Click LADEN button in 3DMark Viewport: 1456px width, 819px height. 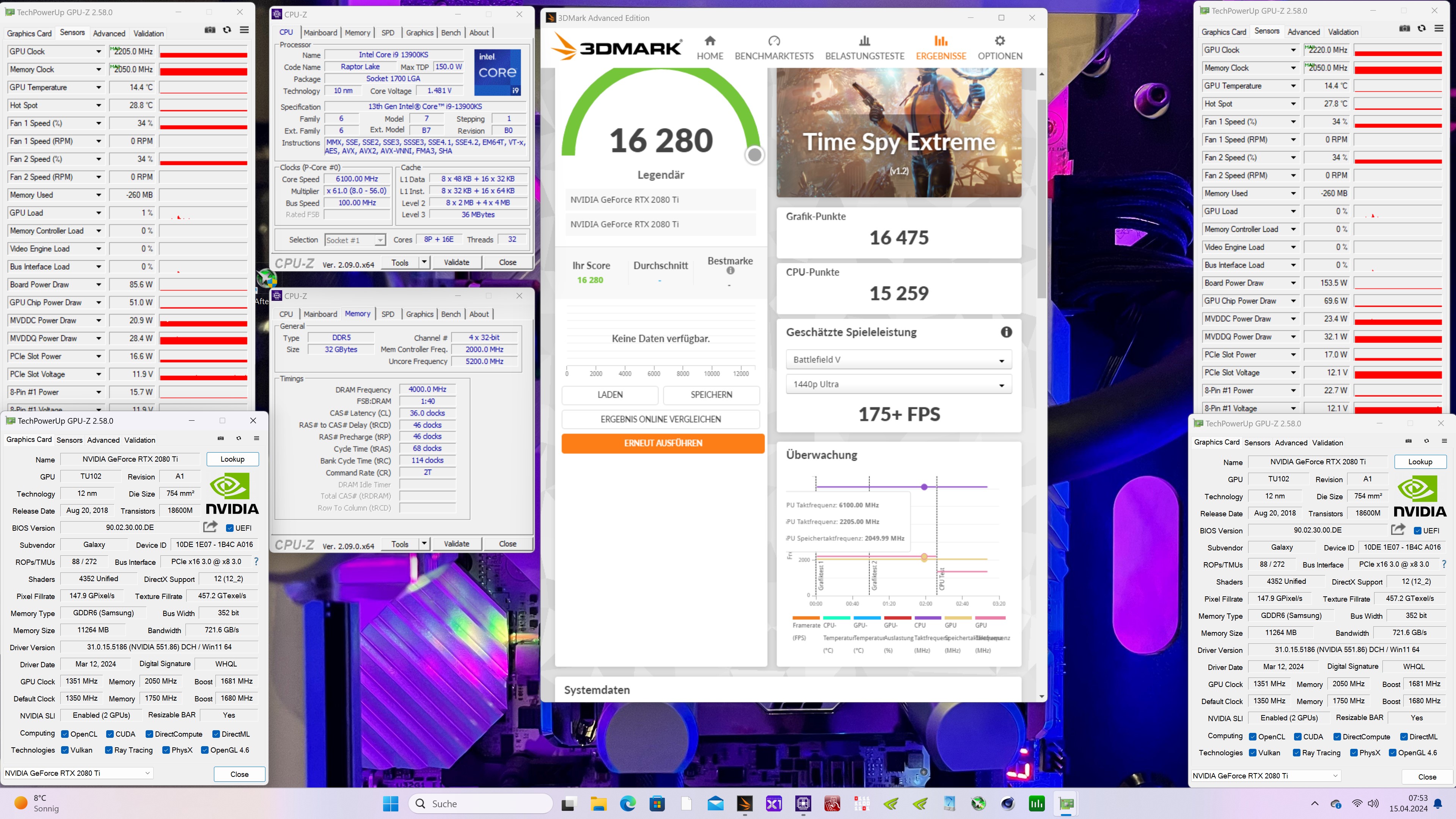[x=610, y=395]
